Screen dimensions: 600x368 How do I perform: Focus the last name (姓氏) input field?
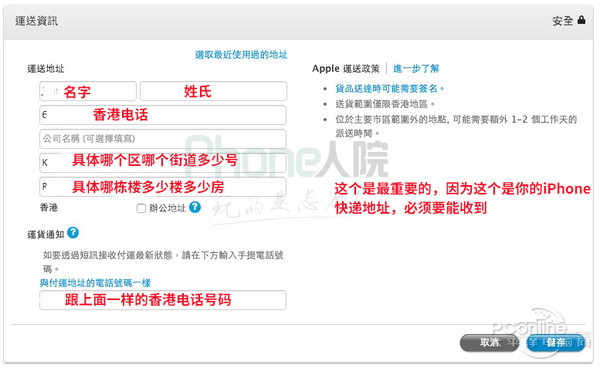coord(214,91)
